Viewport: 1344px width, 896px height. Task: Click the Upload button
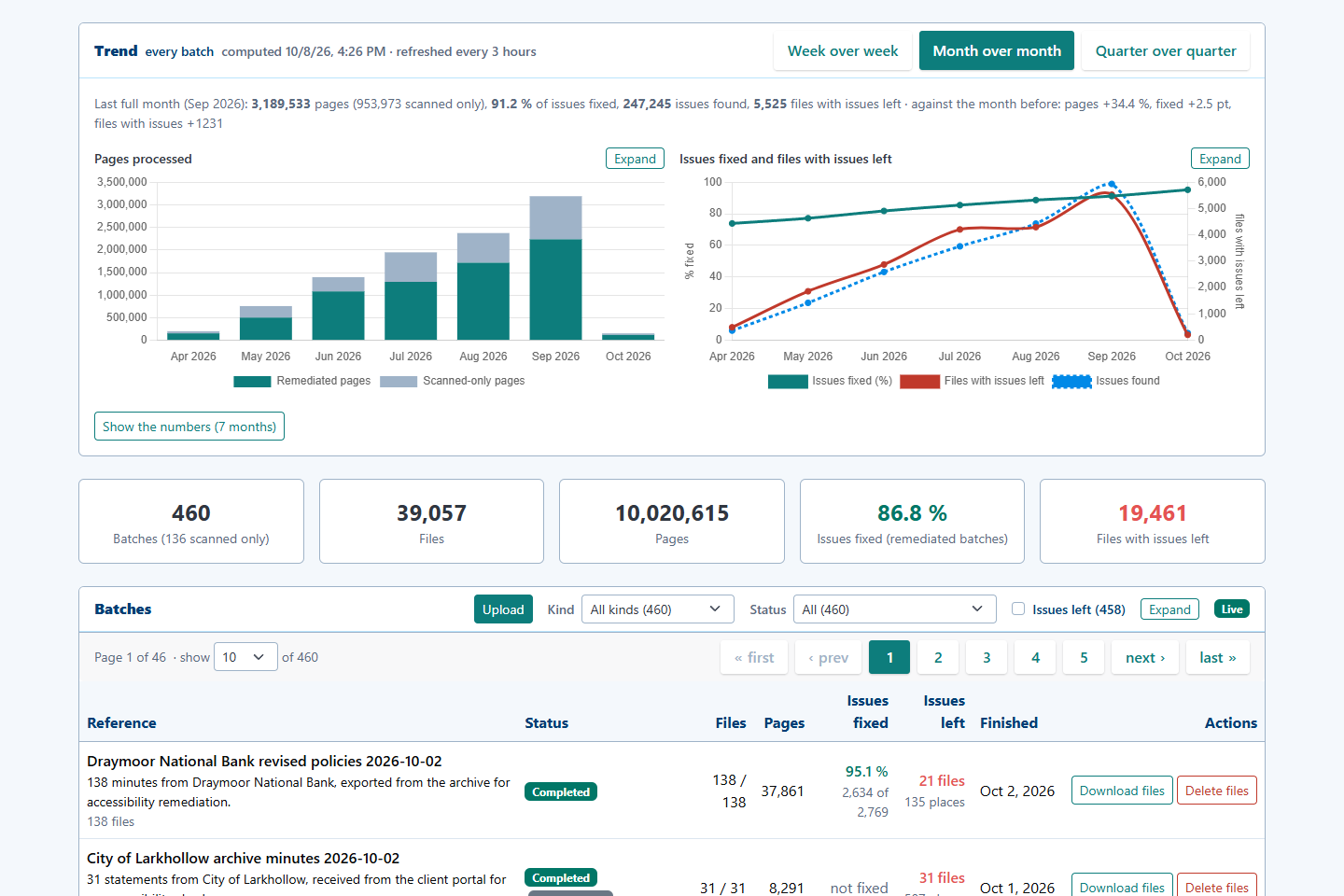coord(503,609)
